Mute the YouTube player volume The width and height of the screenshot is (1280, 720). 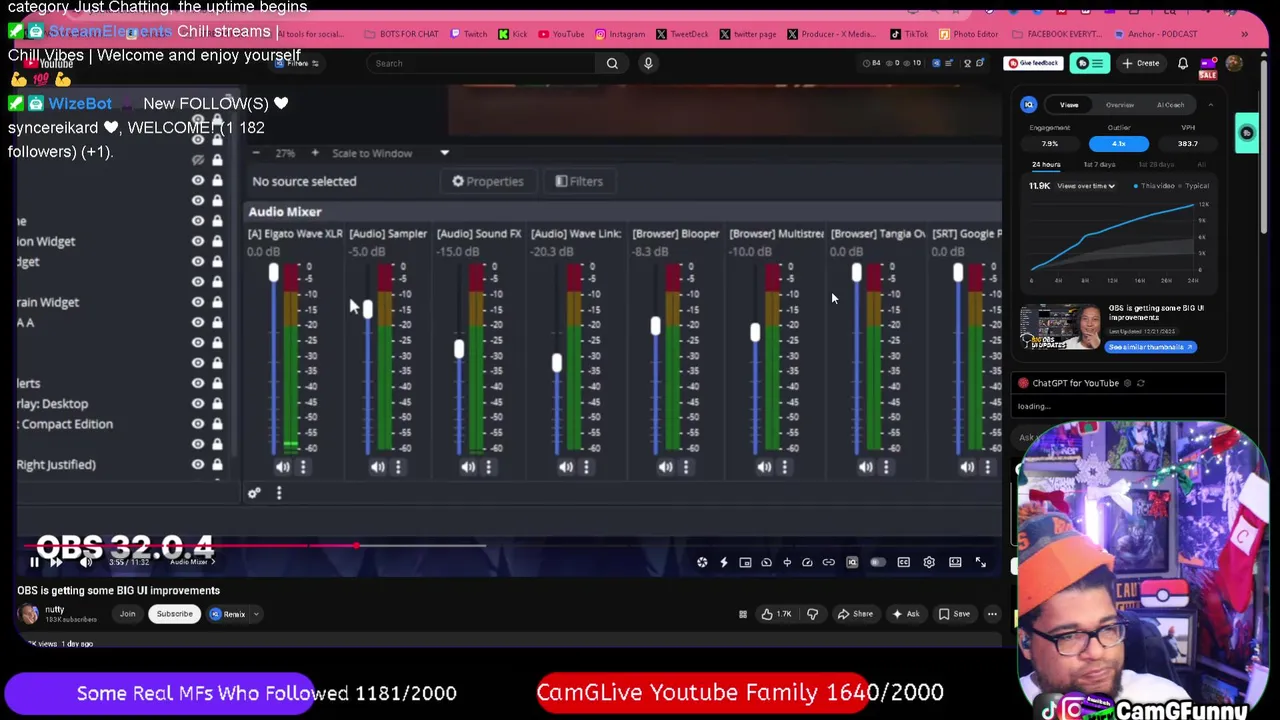tap(86, 562)
